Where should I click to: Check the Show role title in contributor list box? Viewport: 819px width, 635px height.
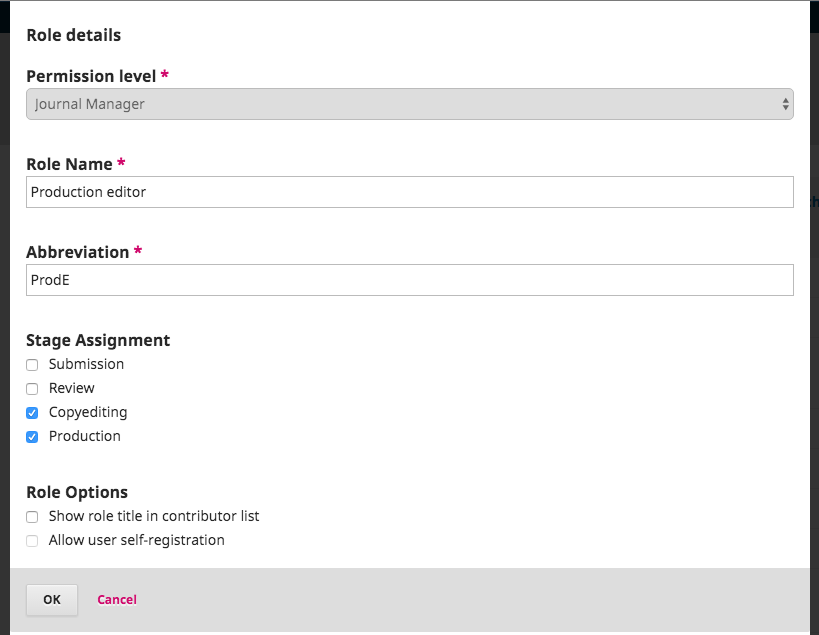(x=32, y=517)
